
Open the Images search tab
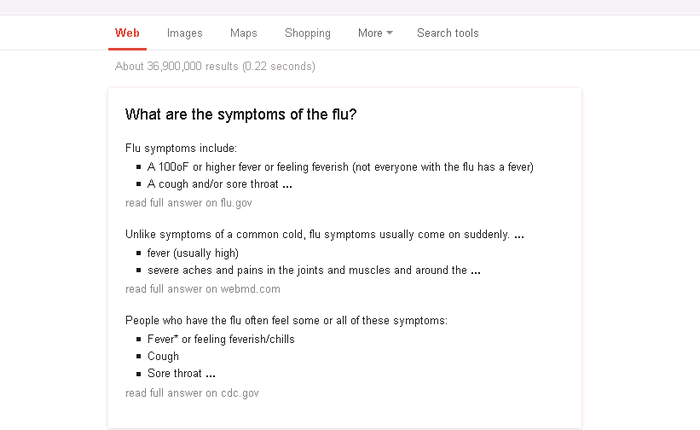click(x=184, y=33)
